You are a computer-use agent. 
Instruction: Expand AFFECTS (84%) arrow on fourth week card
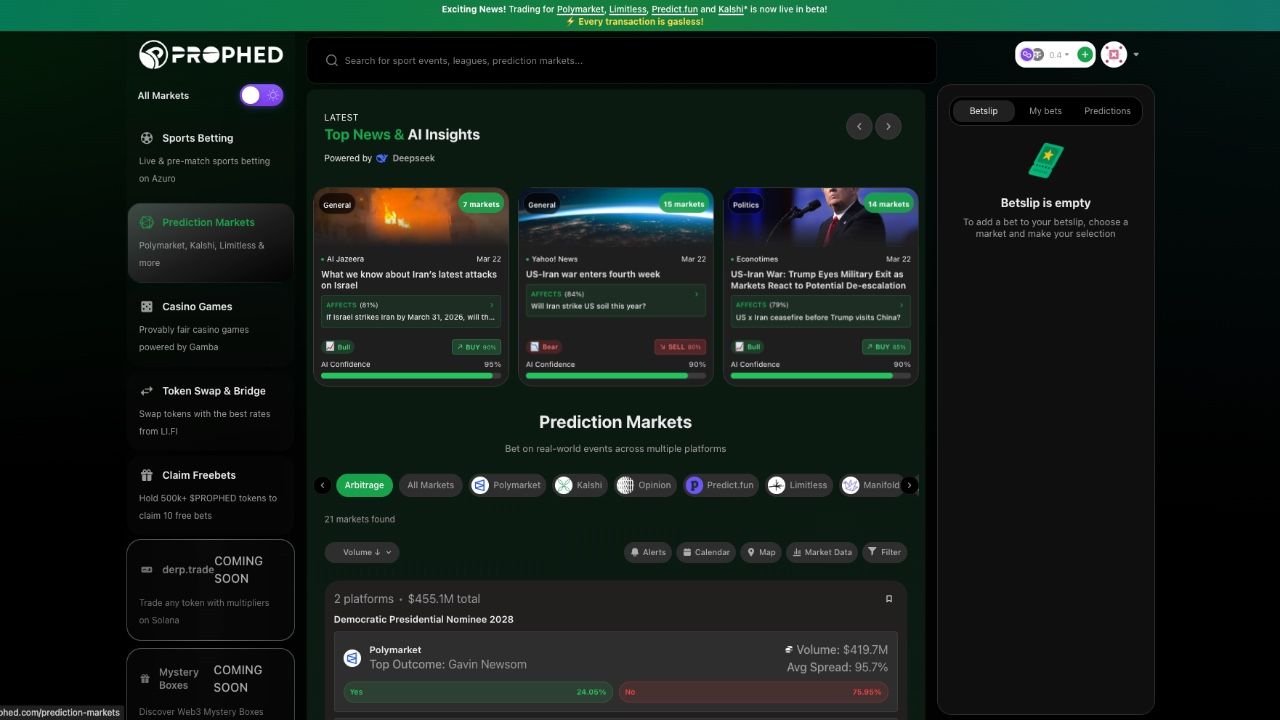(697, 294)
